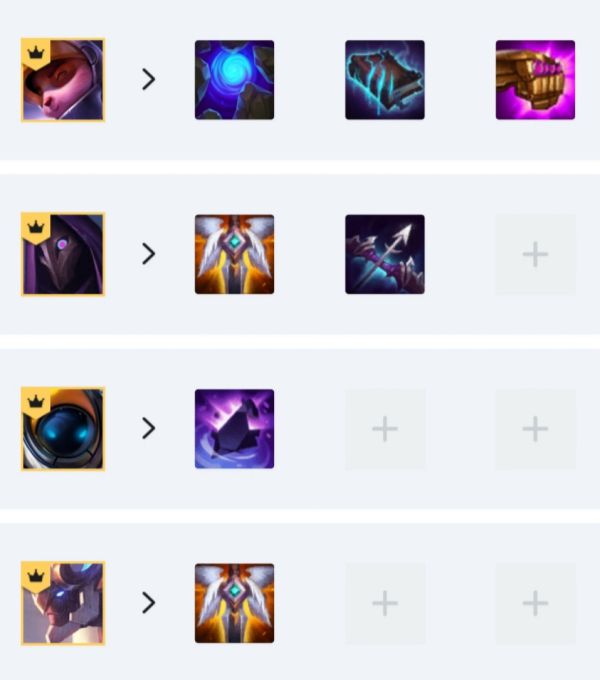
Task: Select the round blue-eyed robot champion portrait
Action: tap(63, 429)
